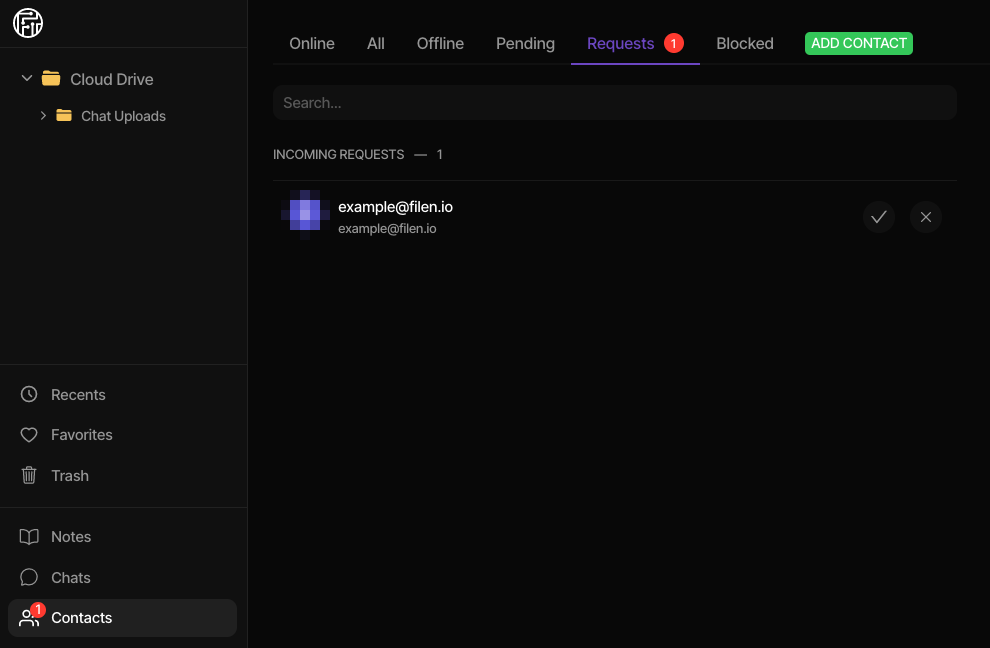Expand the Chat Uploads folder chevron
990x648 pixels.
pos(43,116)
